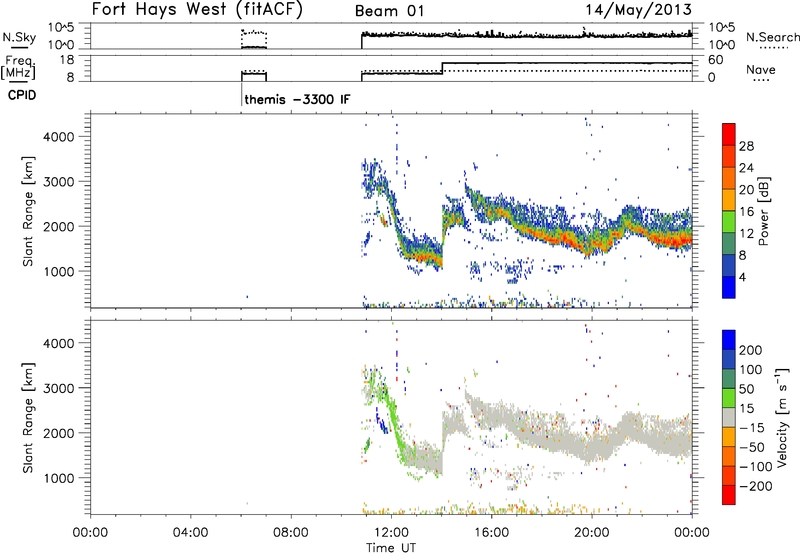Select the 'Beam 01' header text
800x554 pixels.
pyautogui.click(x=389, y=11)
